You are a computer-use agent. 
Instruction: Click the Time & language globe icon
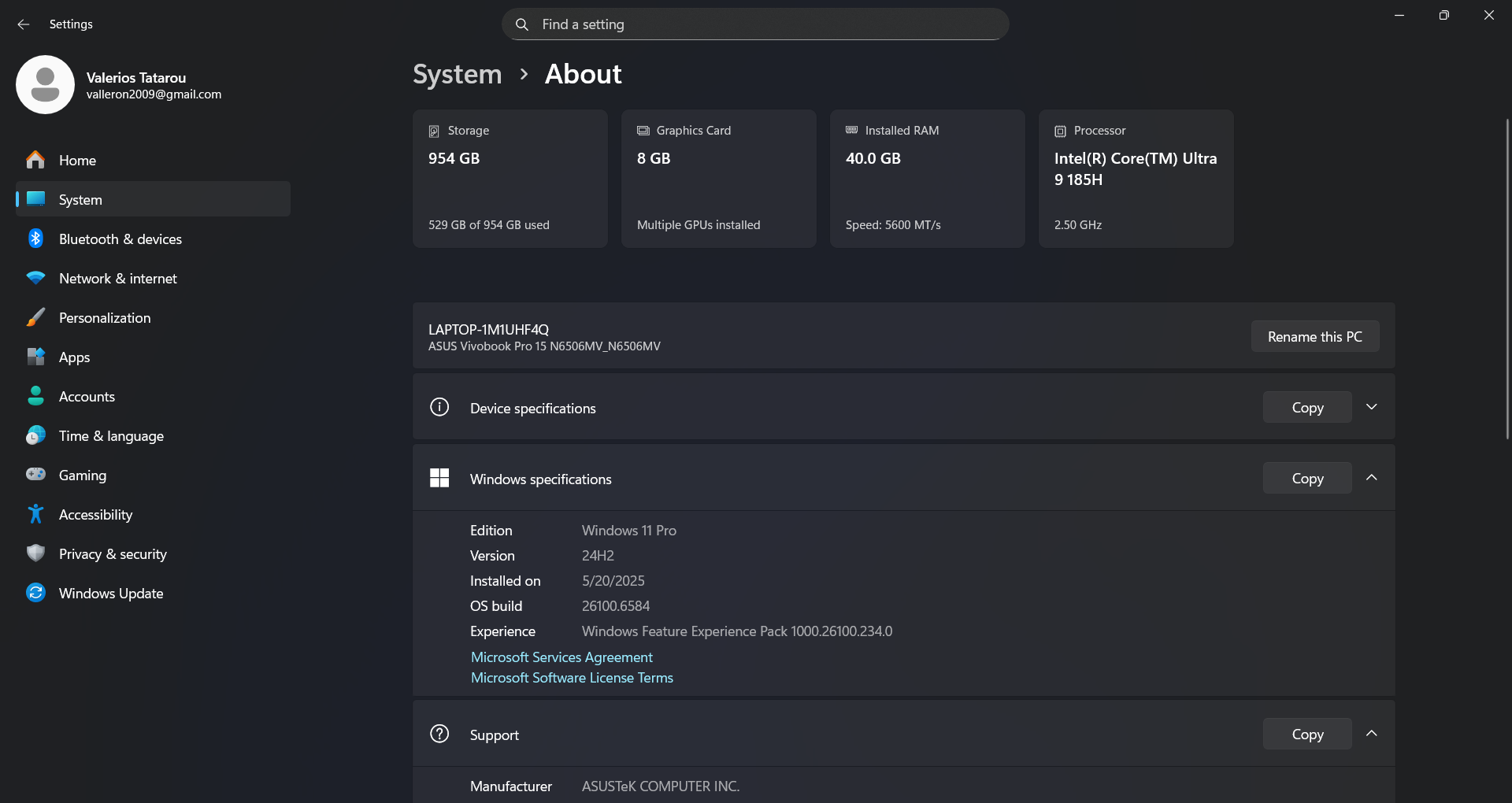click(35, 435)
